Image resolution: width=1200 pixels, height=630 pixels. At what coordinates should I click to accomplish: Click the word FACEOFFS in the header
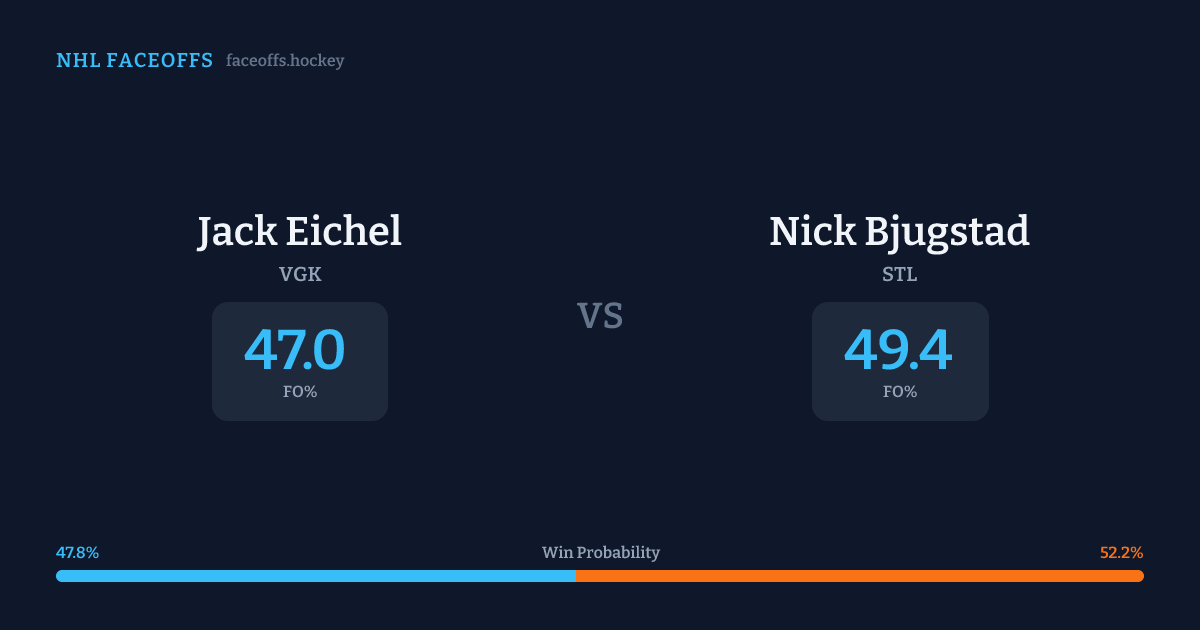(x=160, y=61)
